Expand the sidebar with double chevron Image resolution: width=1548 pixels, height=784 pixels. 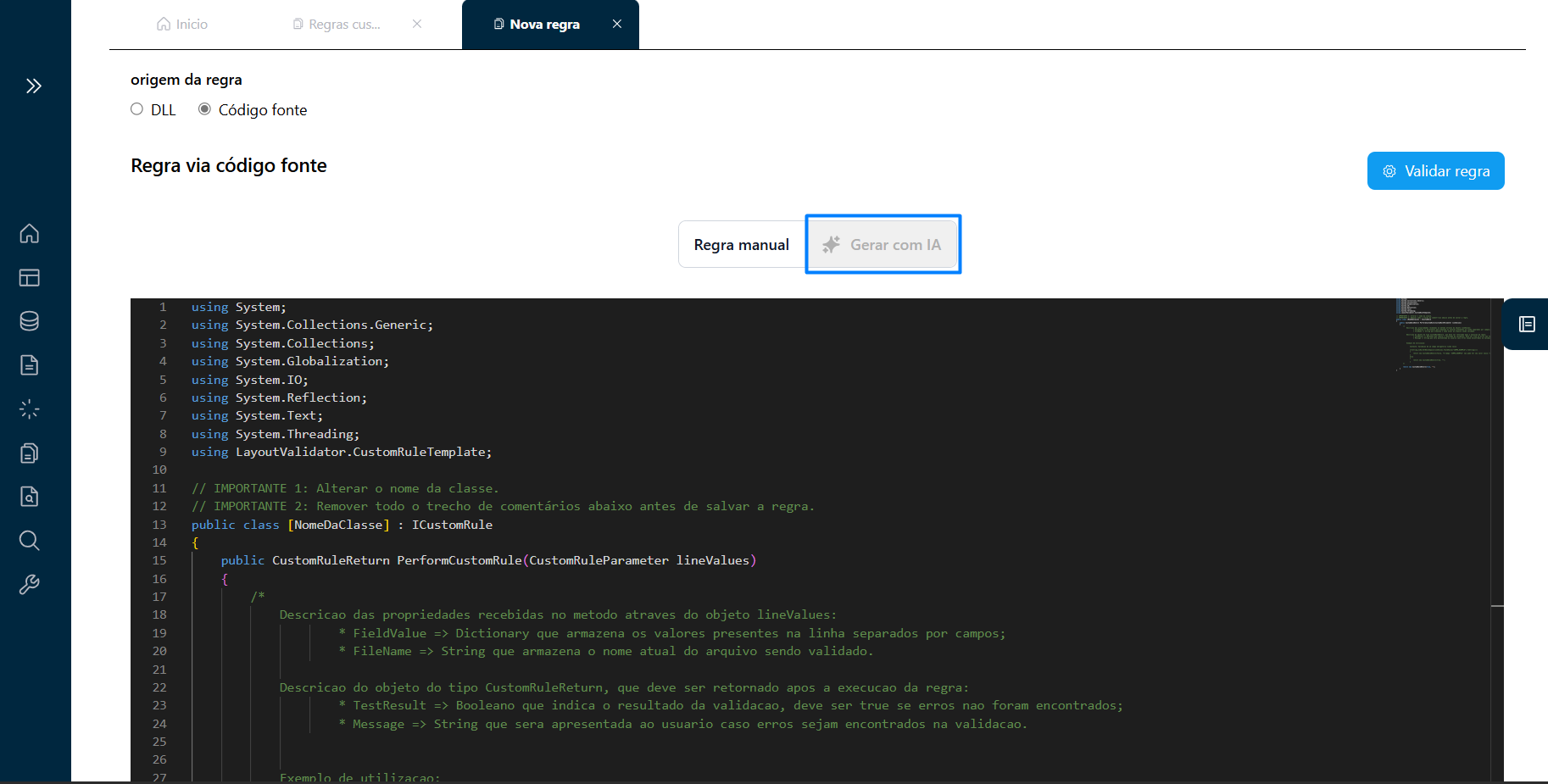click(33, 86)
